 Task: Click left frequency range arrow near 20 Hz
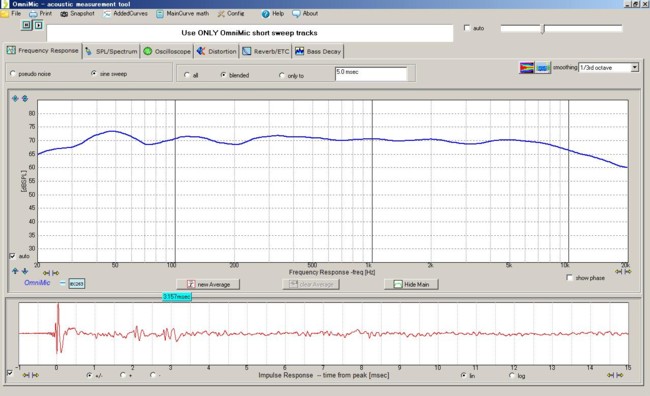tap(46, 273)
